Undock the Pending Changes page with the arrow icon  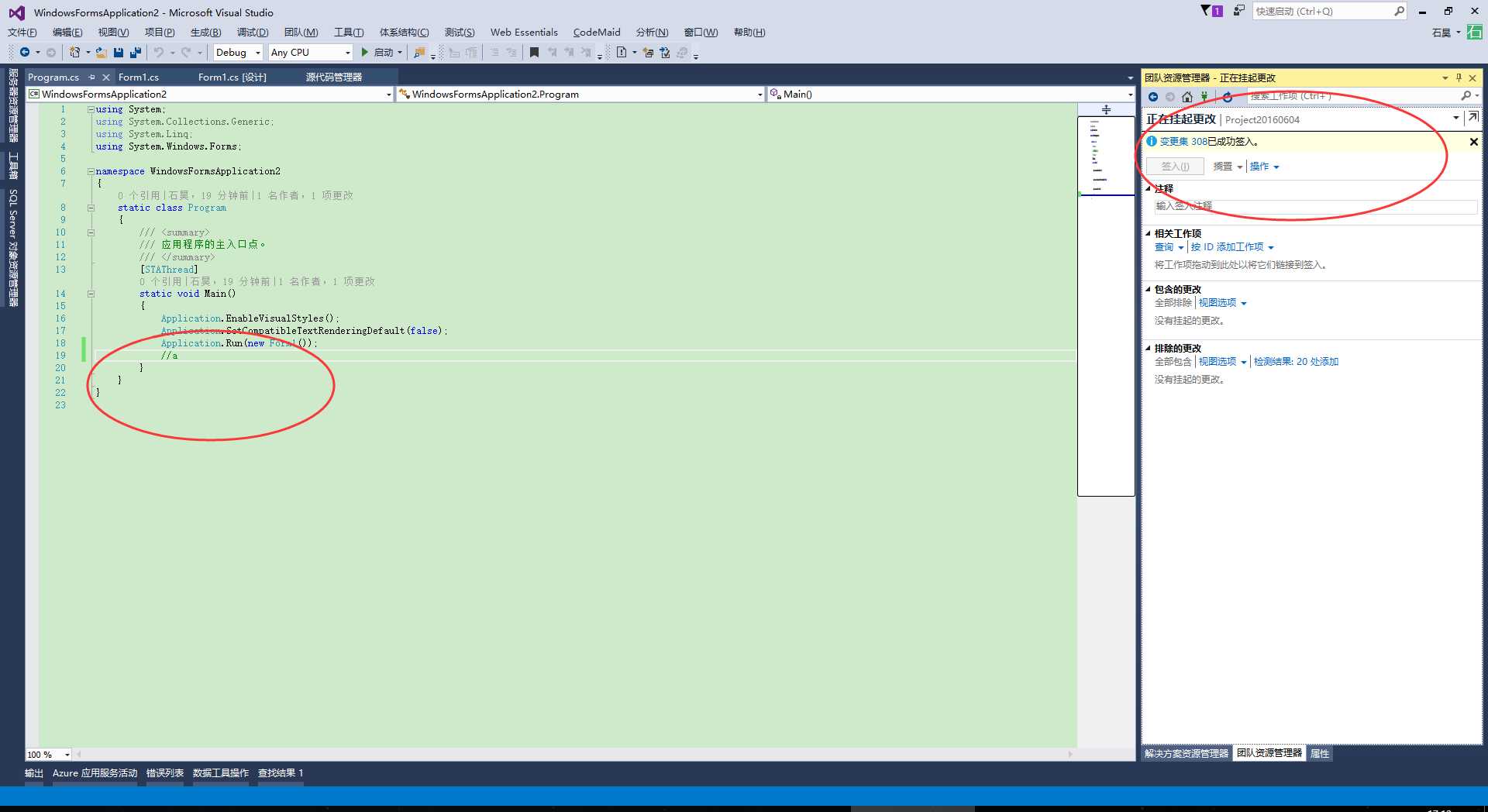(x=1473, y=117)
